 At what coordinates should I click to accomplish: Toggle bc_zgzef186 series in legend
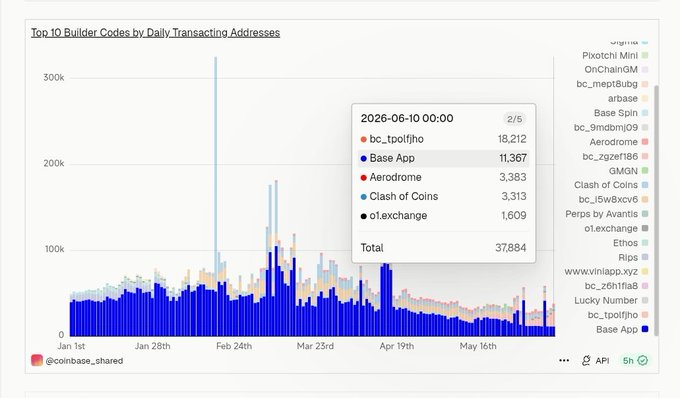pos(615,157)
